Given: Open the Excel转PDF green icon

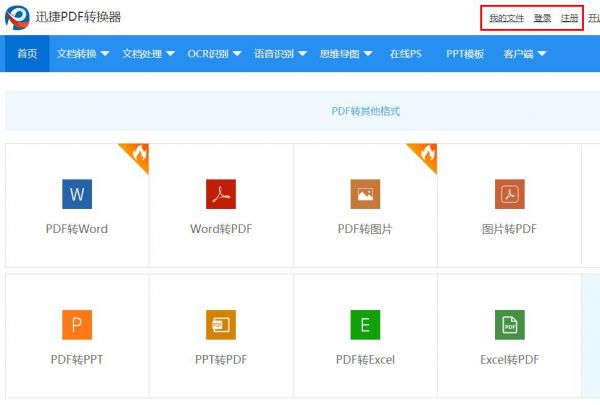Looking at the screenshot, I should pyautogui.click(x=510, y=325).
